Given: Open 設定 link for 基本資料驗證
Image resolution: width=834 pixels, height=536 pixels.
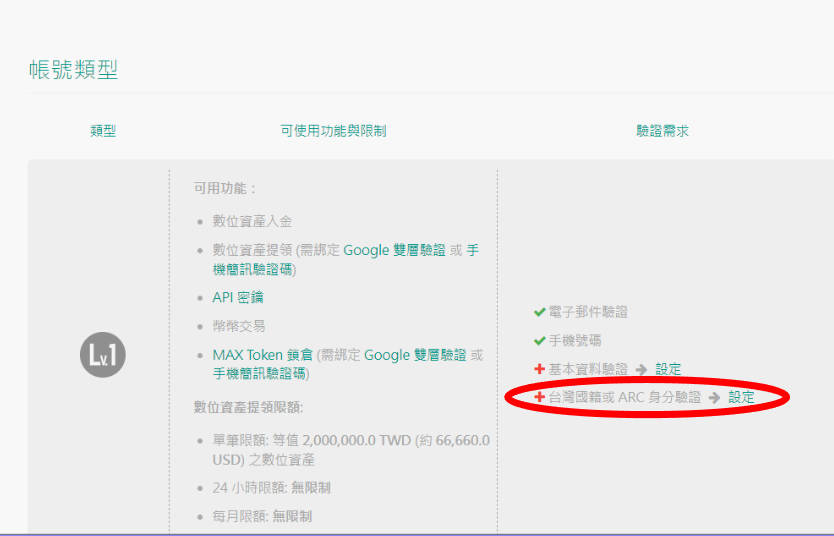Looking at the screenshot, I should (x=668, y=368).
